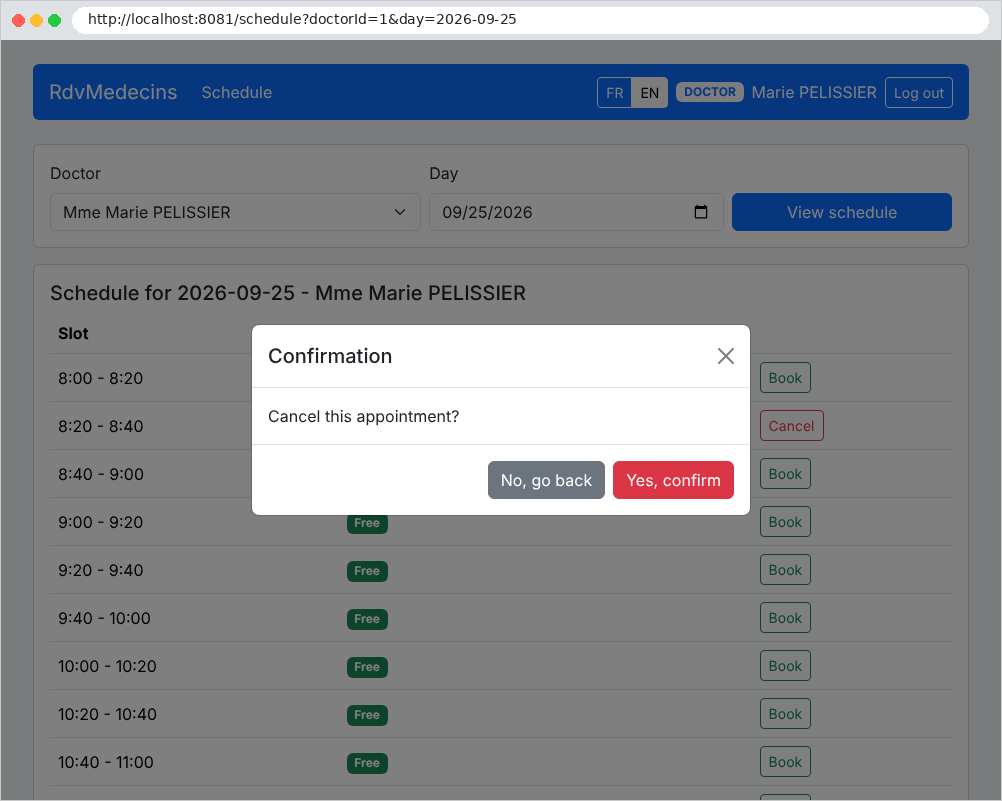The width and height of the screenshot is (1002, 801).
Task: Book the 10:40 - 11:00 slot
Action: point(785,761)
